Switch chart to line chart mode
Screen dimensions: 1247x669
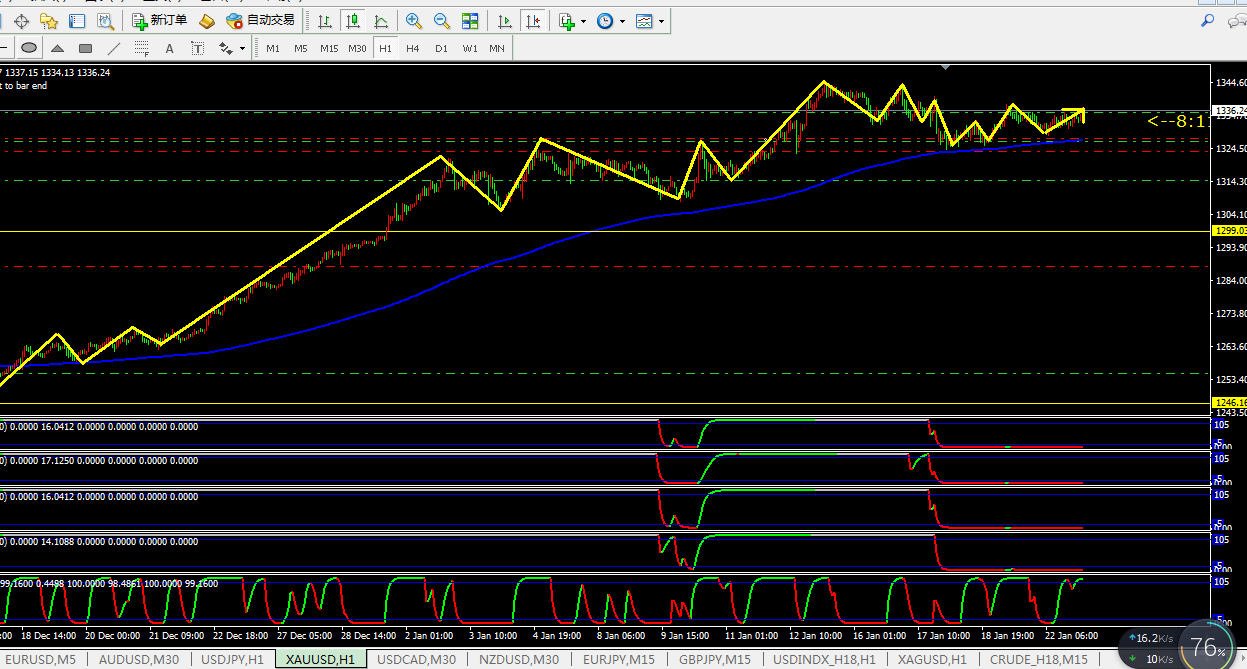381,21
